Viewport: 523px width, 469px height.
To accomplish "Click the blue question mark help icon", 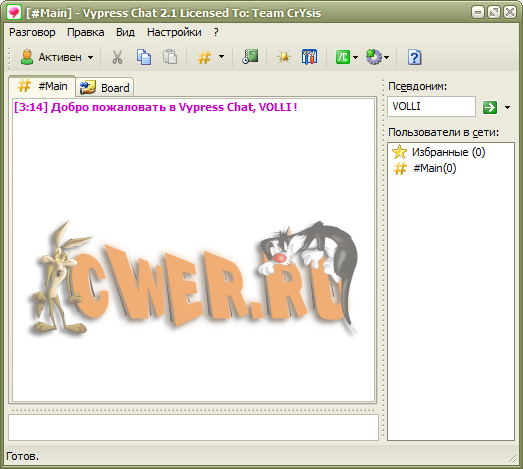I will pyautogui.click(x=415, y=57).
